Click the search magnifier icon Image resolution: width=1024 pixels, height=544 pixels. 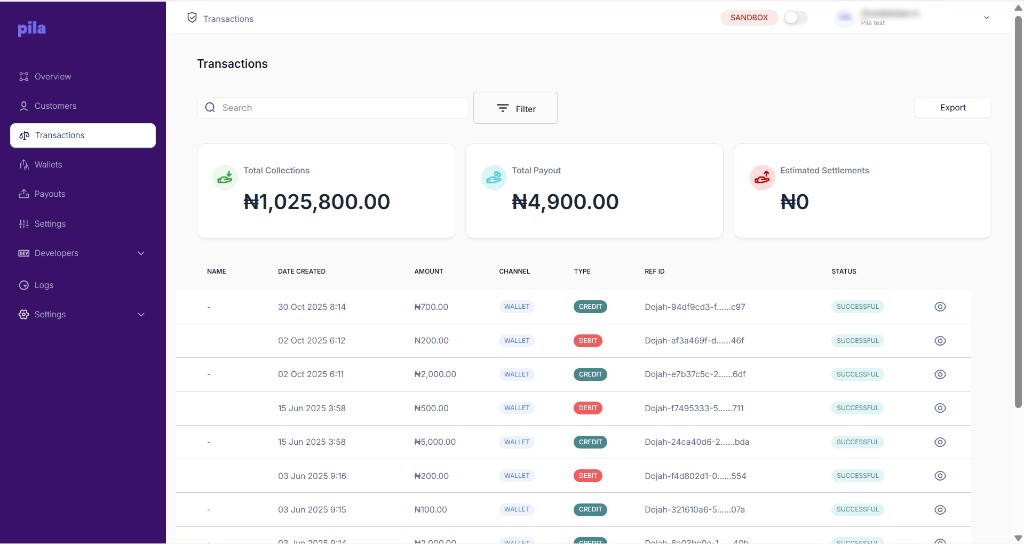point(210,108)
